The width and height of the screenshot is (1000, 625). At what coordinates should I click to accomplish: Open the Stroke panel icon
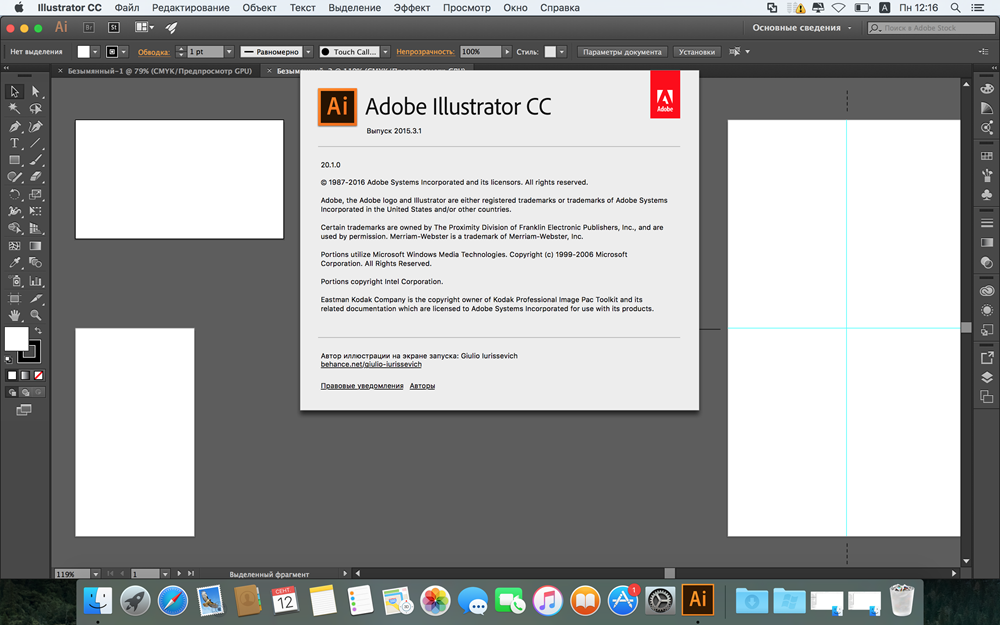point(987,223)
